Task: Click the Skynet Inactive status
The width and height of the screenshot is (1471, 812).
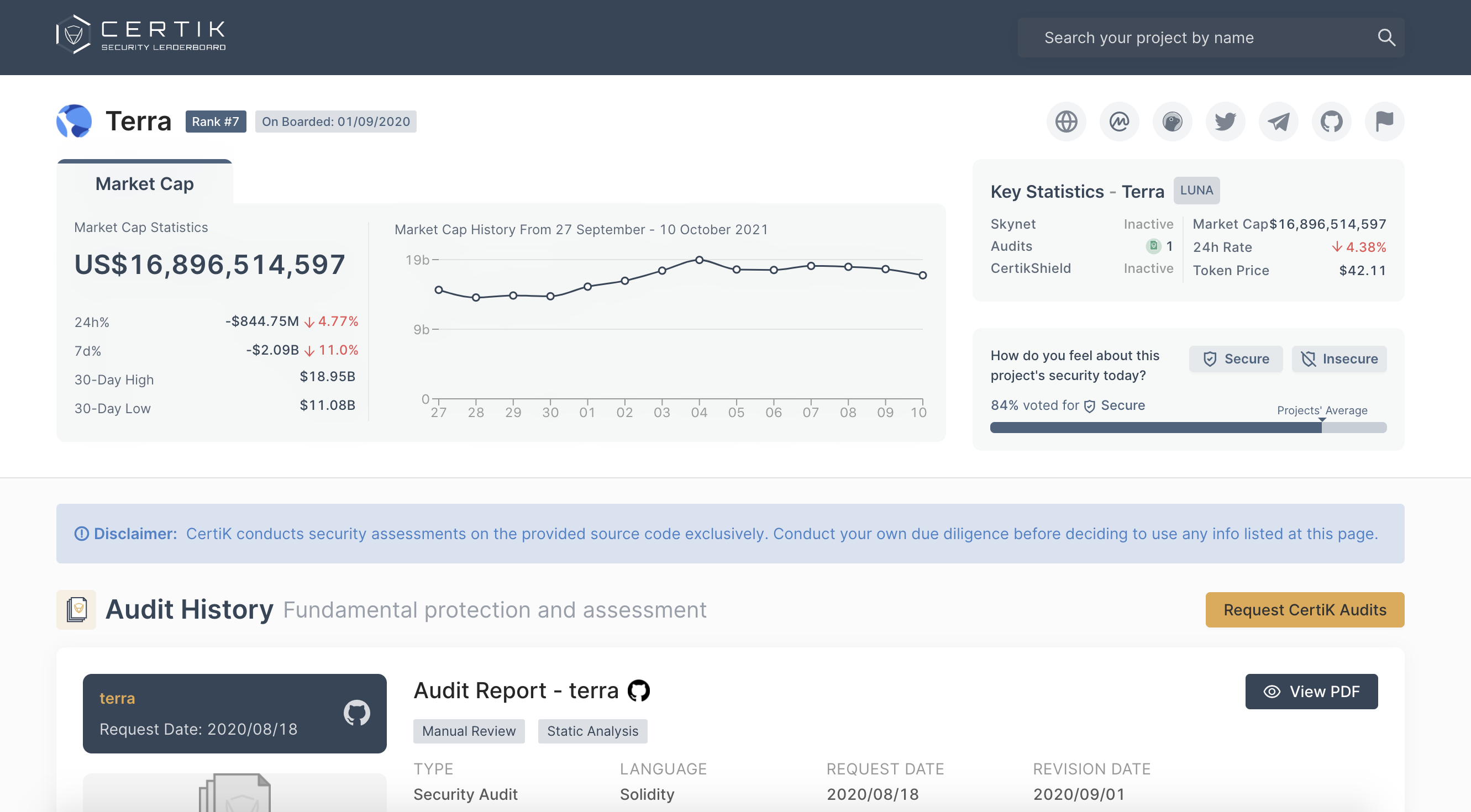Action: pos(1148,224)
